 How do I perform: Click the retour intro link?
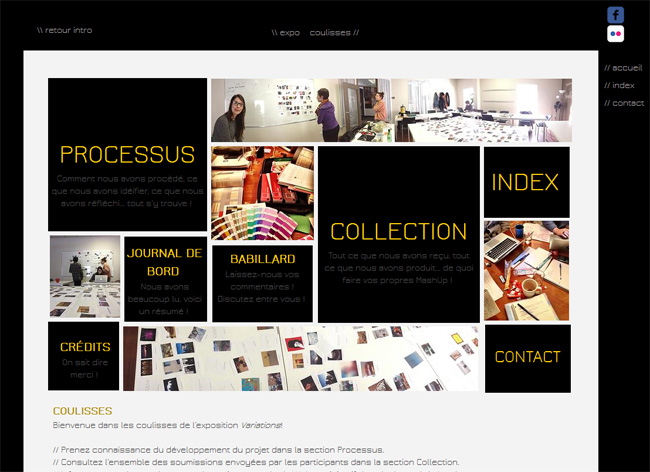tap(65, 30)
